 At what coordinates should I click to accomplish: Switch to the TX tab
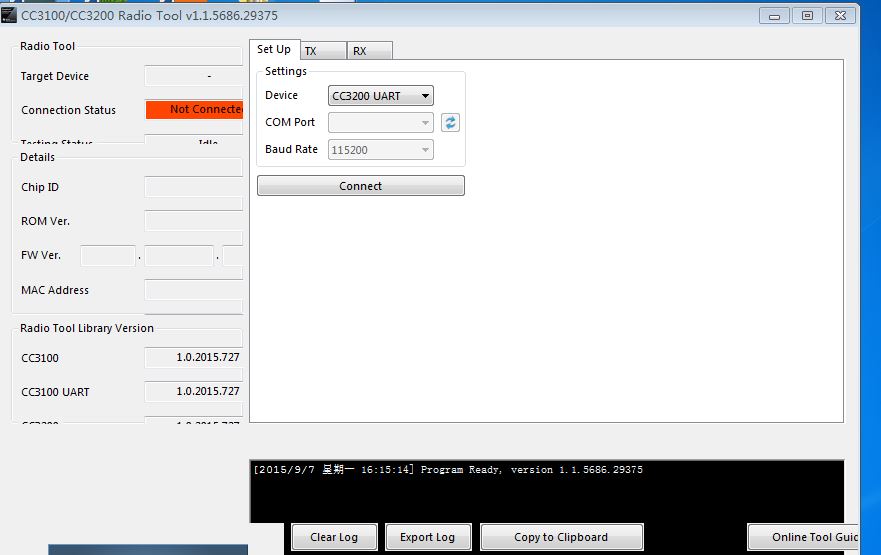coord(323,51)
